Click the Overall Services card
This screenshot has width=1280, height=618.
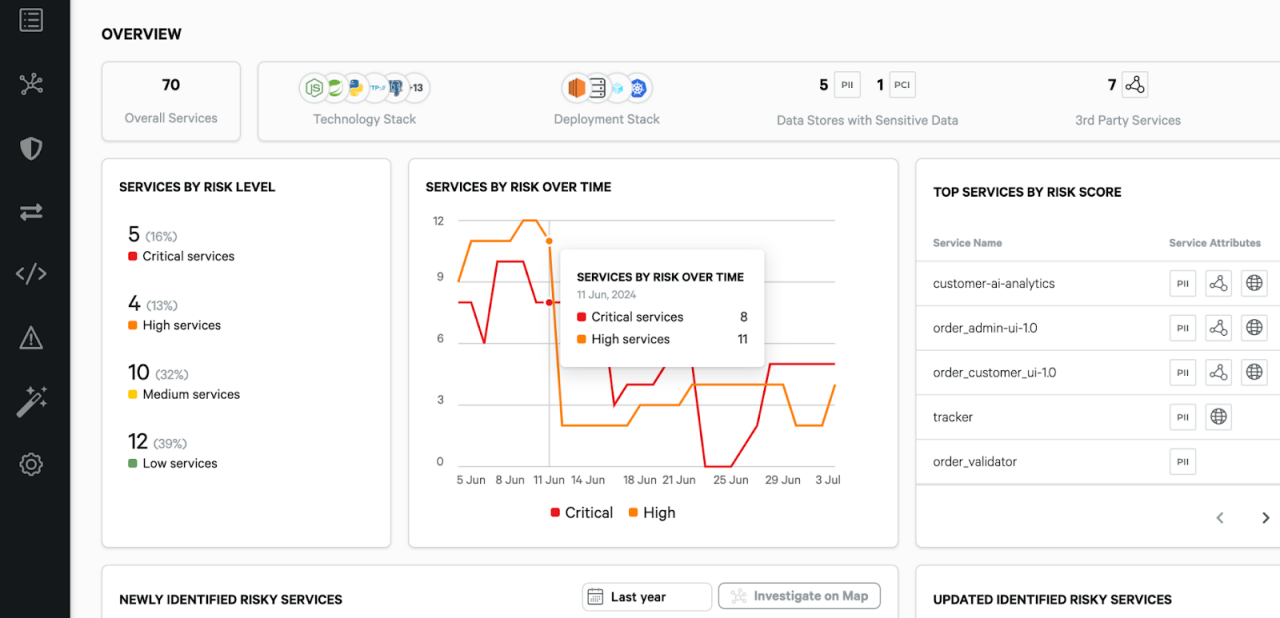(171, 101)
